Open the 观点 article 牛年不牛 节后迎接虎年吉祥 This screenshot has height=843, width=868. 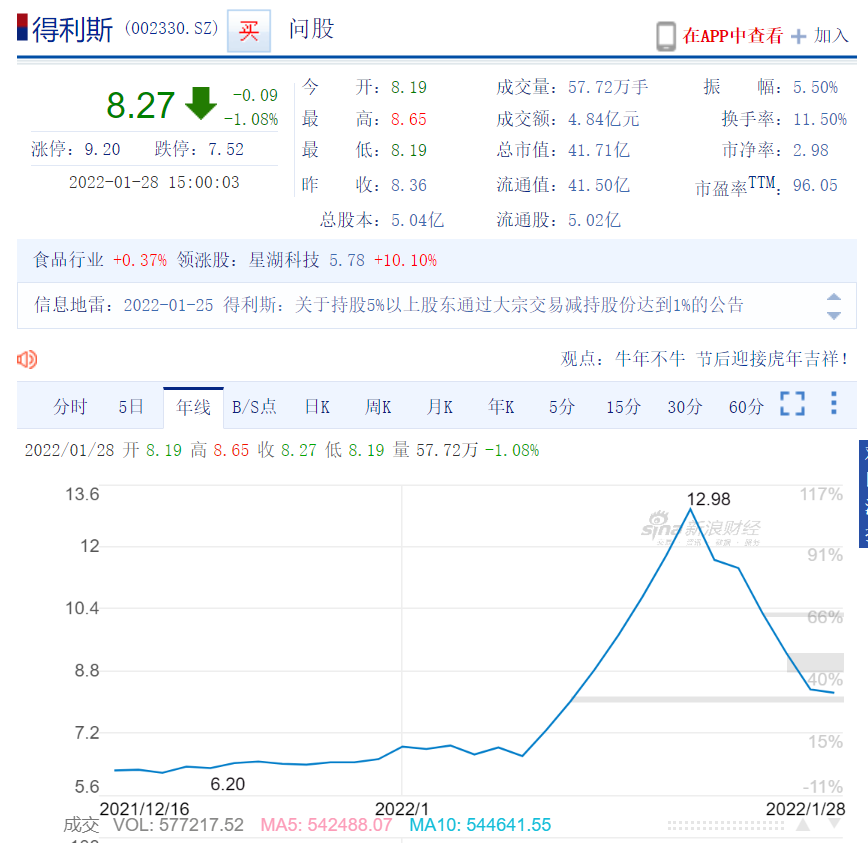tap(731, 359)
